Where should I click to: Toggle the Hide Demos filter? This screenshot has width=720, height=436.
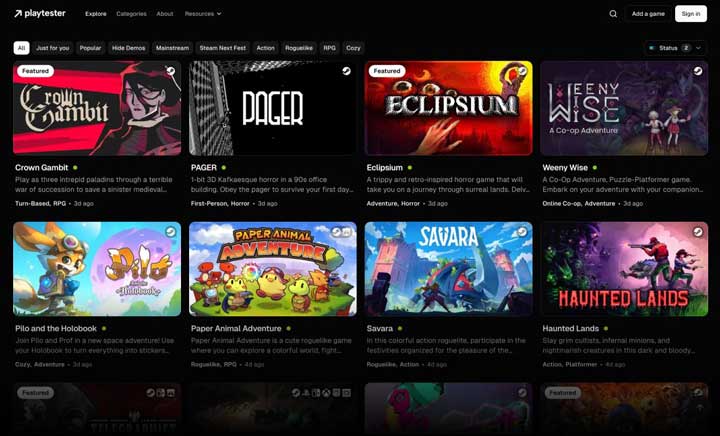(129, 48)
